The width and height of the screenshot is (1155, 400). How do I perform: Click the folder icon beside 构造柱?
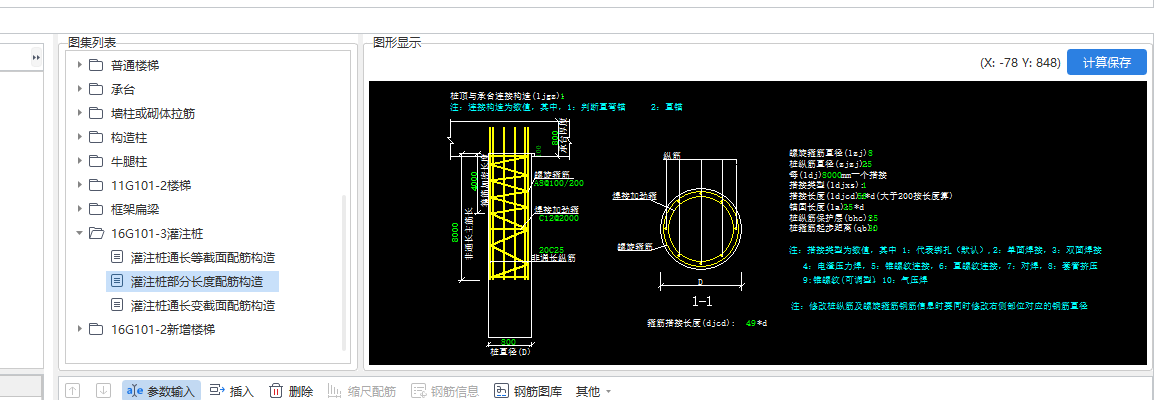point(96,138)
